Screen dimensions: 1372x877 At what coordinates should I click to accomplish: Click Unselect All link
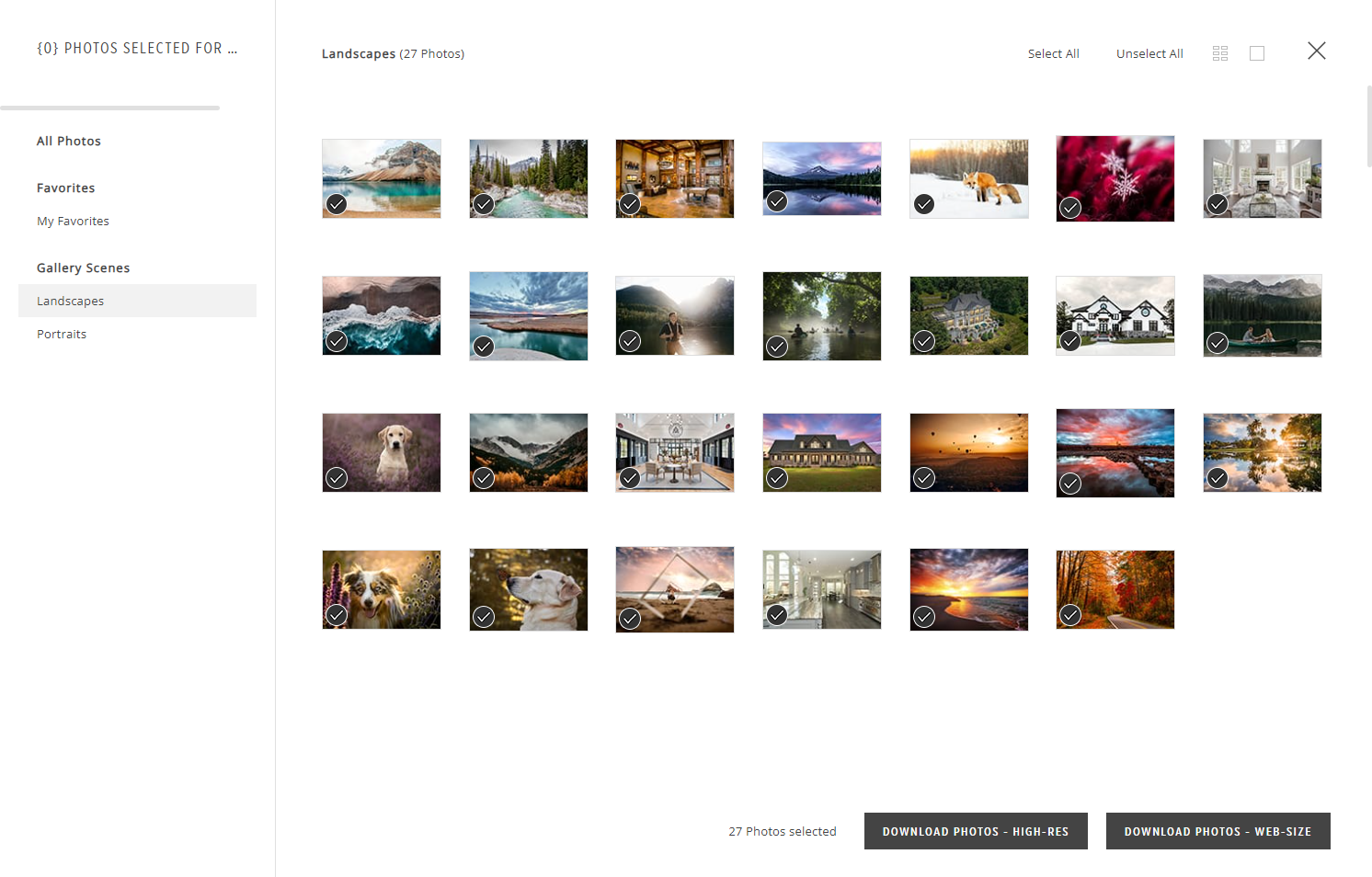(1149, 53)
